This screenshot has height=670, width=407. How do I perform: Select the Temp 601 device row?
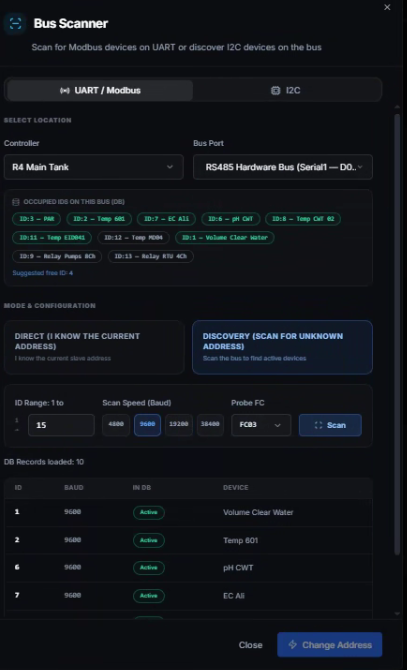pyautogui.click(x=188, y=541)
